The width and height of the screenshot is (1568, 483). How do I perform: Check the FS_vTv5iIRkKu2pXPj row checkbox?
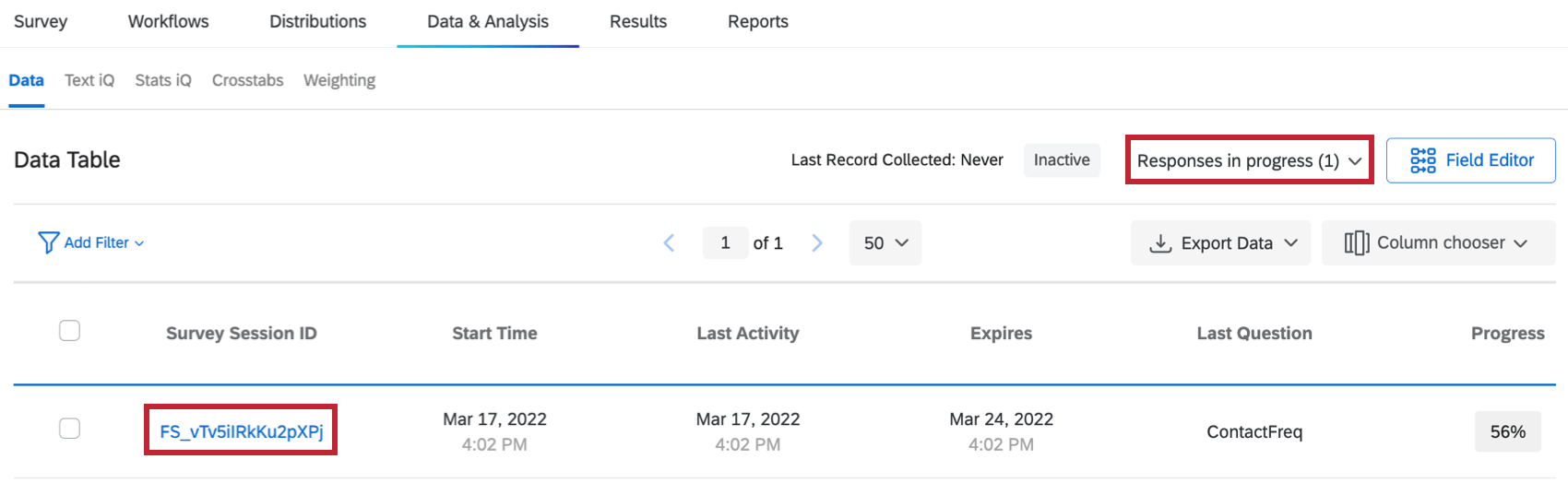70,429
